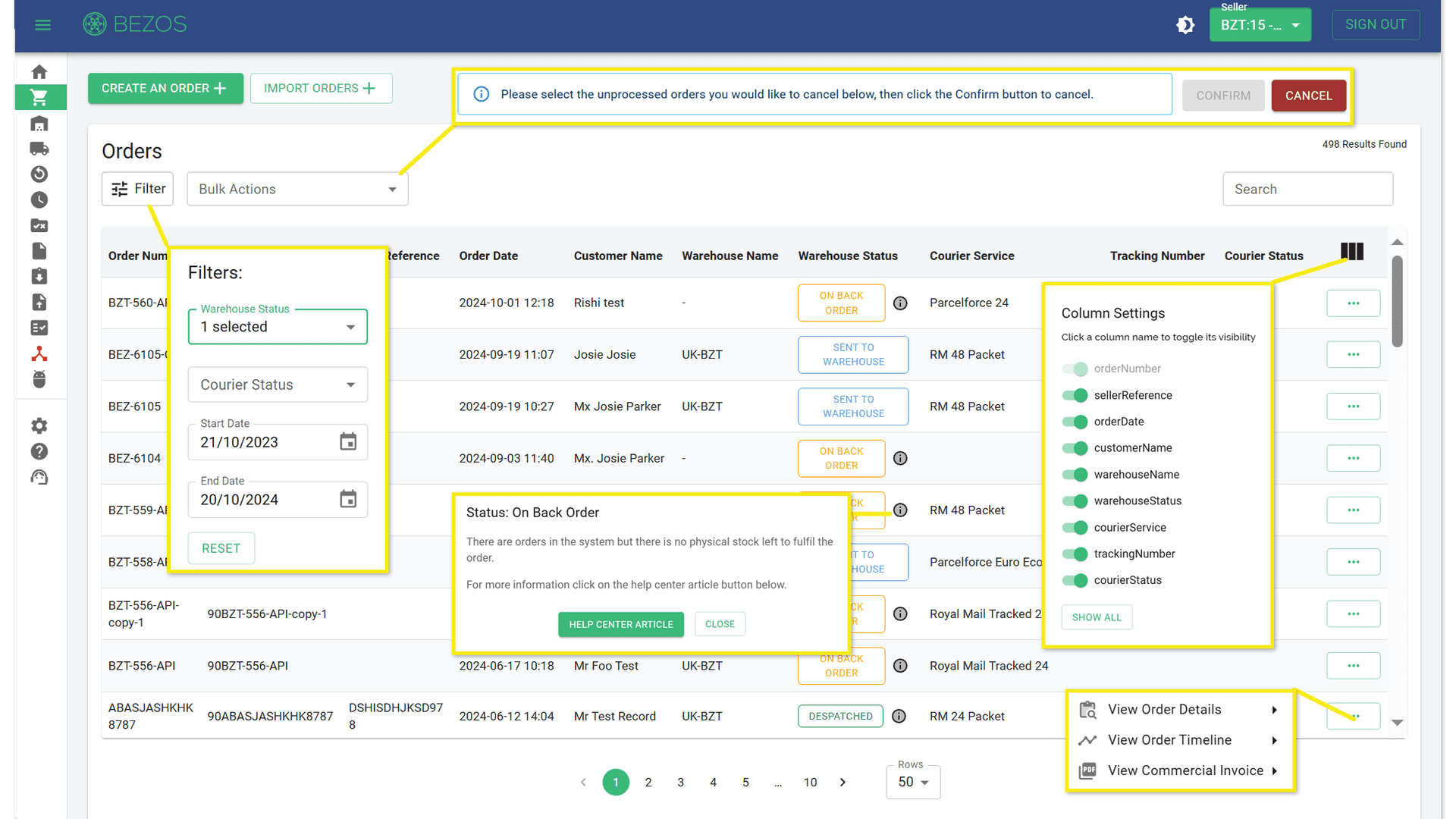Open the three-dot actions for the BZT-560 row
The width and height of the screenshot is (1456, 819).
click(x=1353, y=303)
